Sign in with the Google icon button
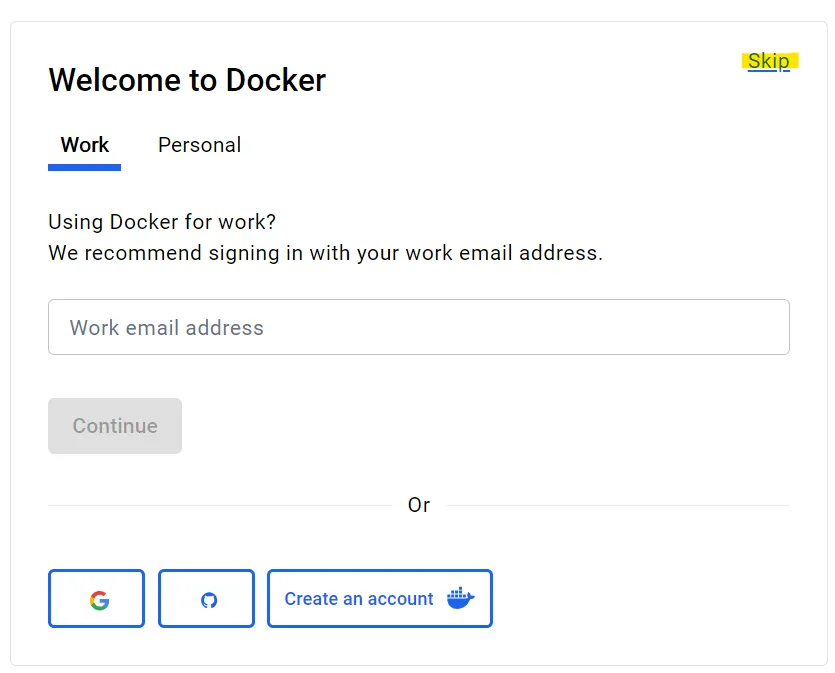 coord(96,598)
